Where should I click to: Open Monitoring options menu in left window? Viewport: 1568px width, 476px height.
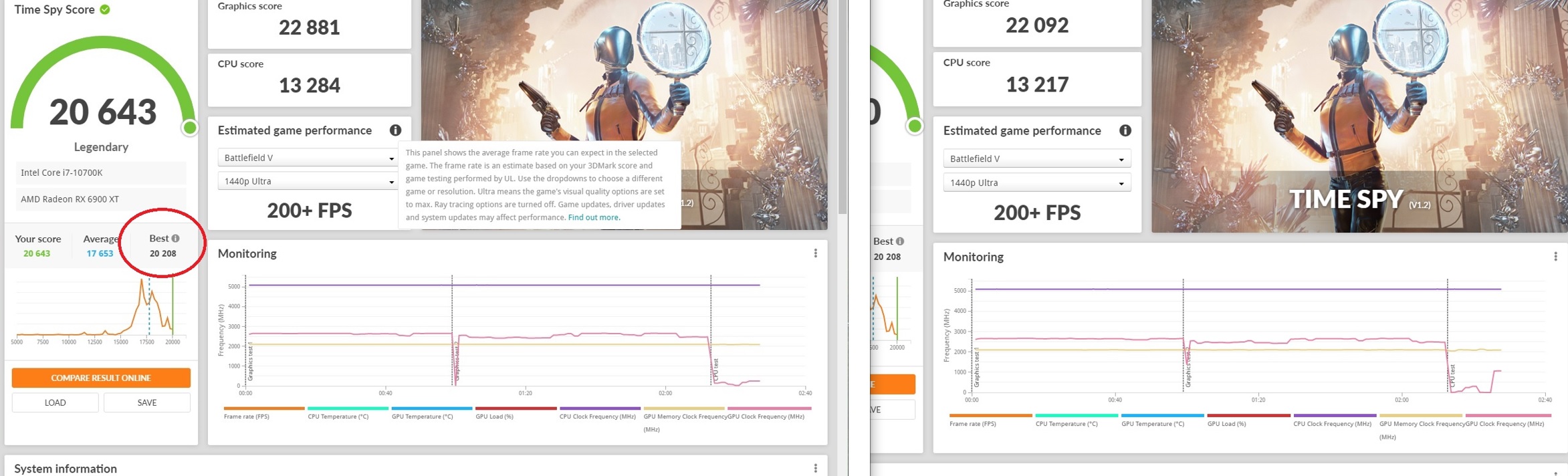coord(815,253)
